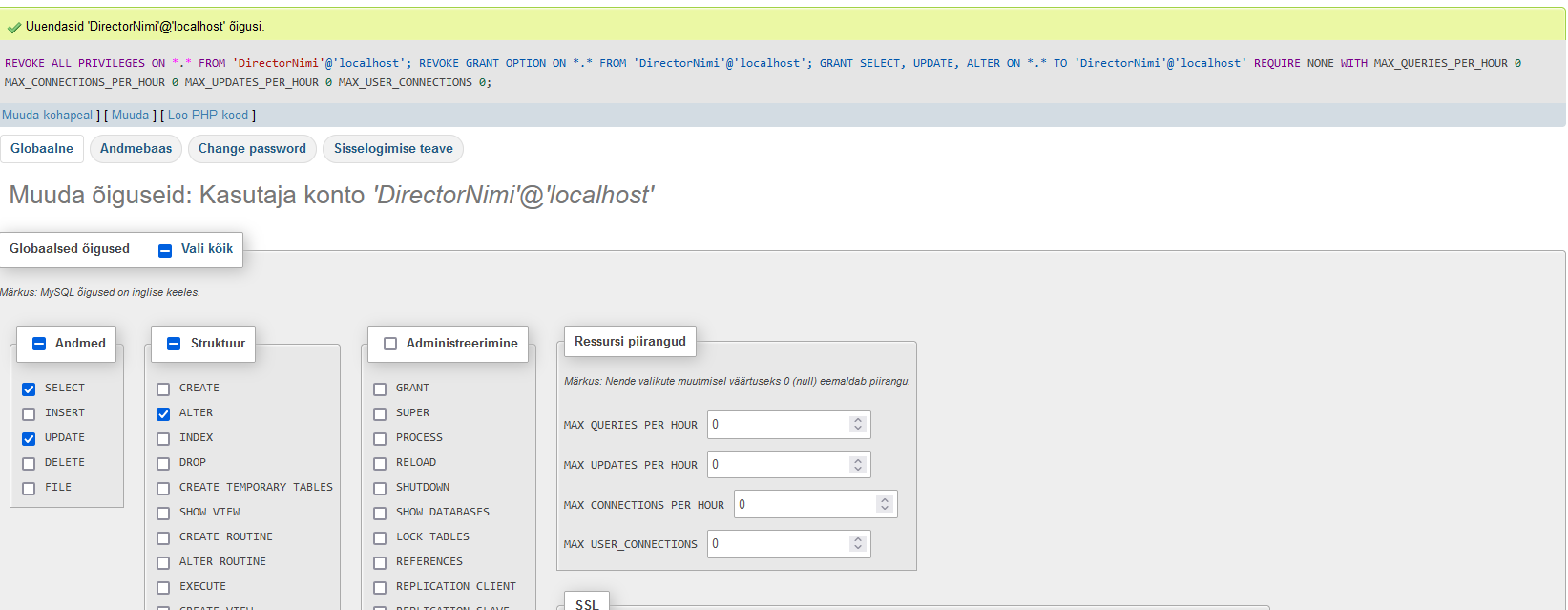
Task: Enable the DELETE privilege checkbox
Action: (29, 463)
